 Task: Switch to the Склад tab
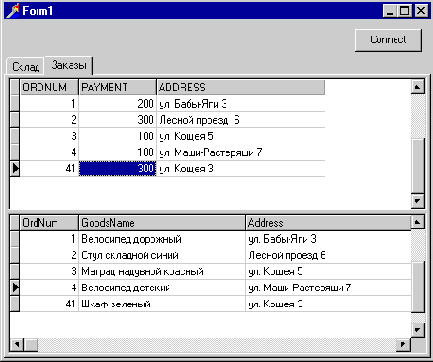[x=26, y=66]
